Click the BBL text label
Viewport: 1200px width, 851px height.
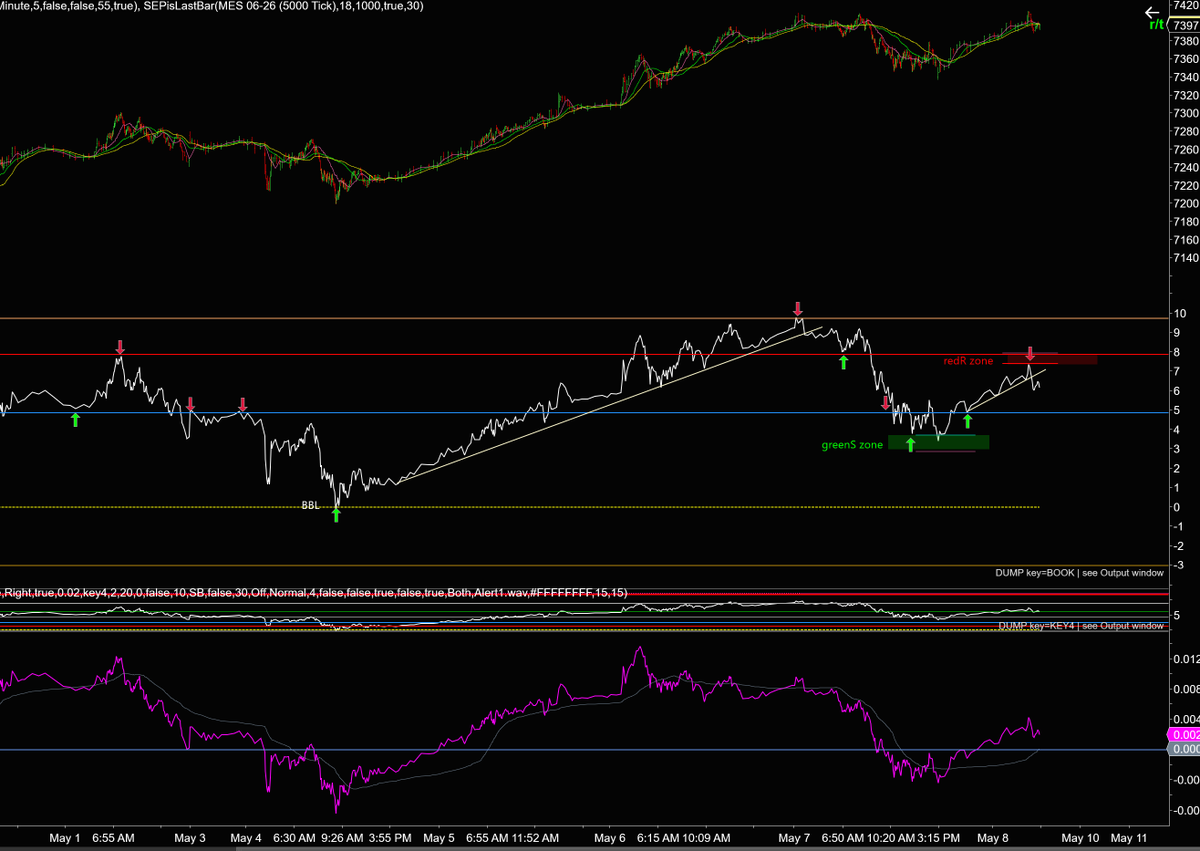click(311, 506)
